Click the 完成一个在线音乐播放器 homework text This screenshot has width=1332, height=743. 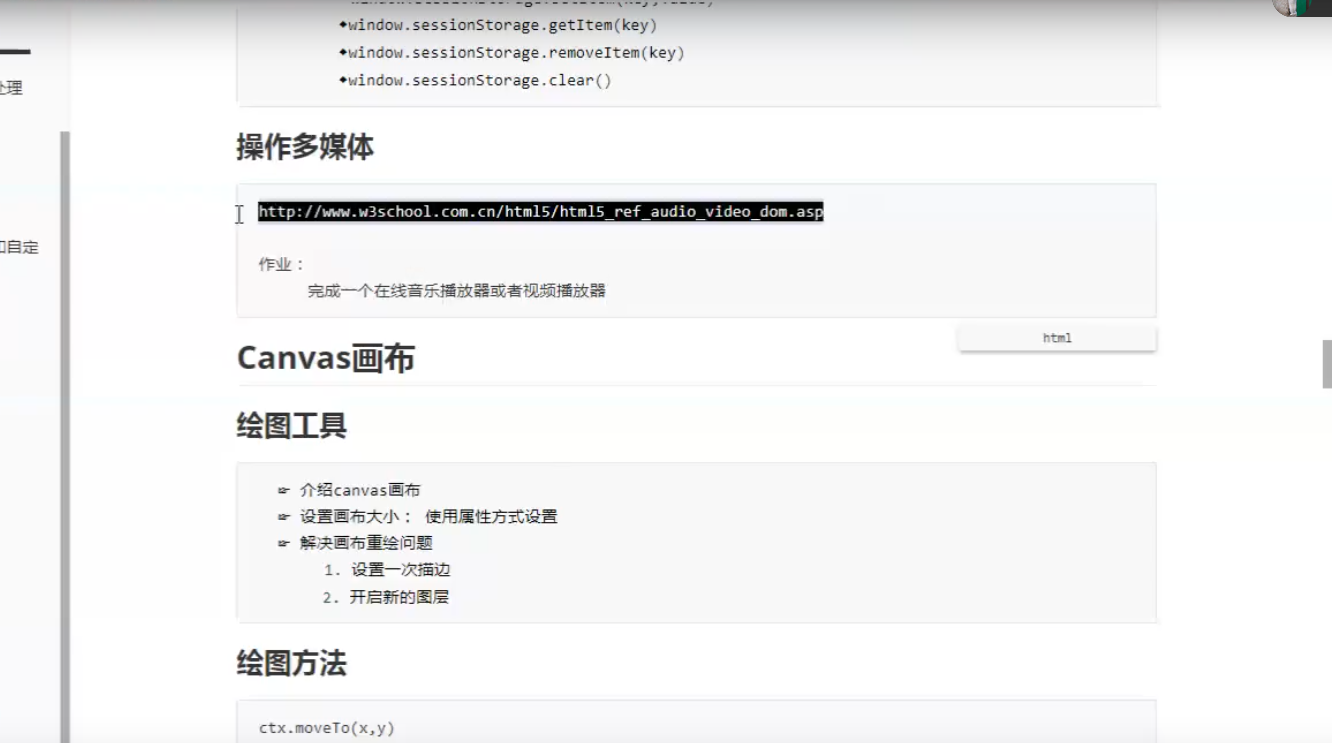coord(456,291)
